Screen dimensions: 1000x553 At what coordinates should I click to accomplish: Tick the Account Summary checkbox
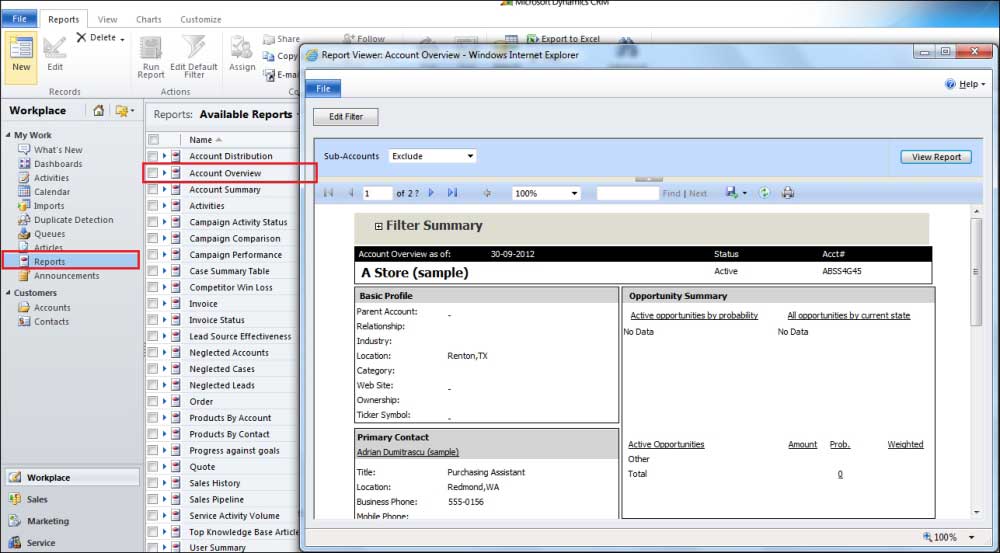pos(153,190)
